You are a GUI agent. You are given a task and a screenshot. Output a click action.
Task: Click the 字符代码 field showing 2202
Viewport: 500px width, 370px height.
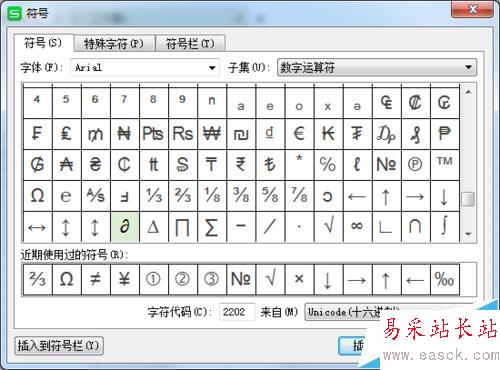click(x=237, y=312)
